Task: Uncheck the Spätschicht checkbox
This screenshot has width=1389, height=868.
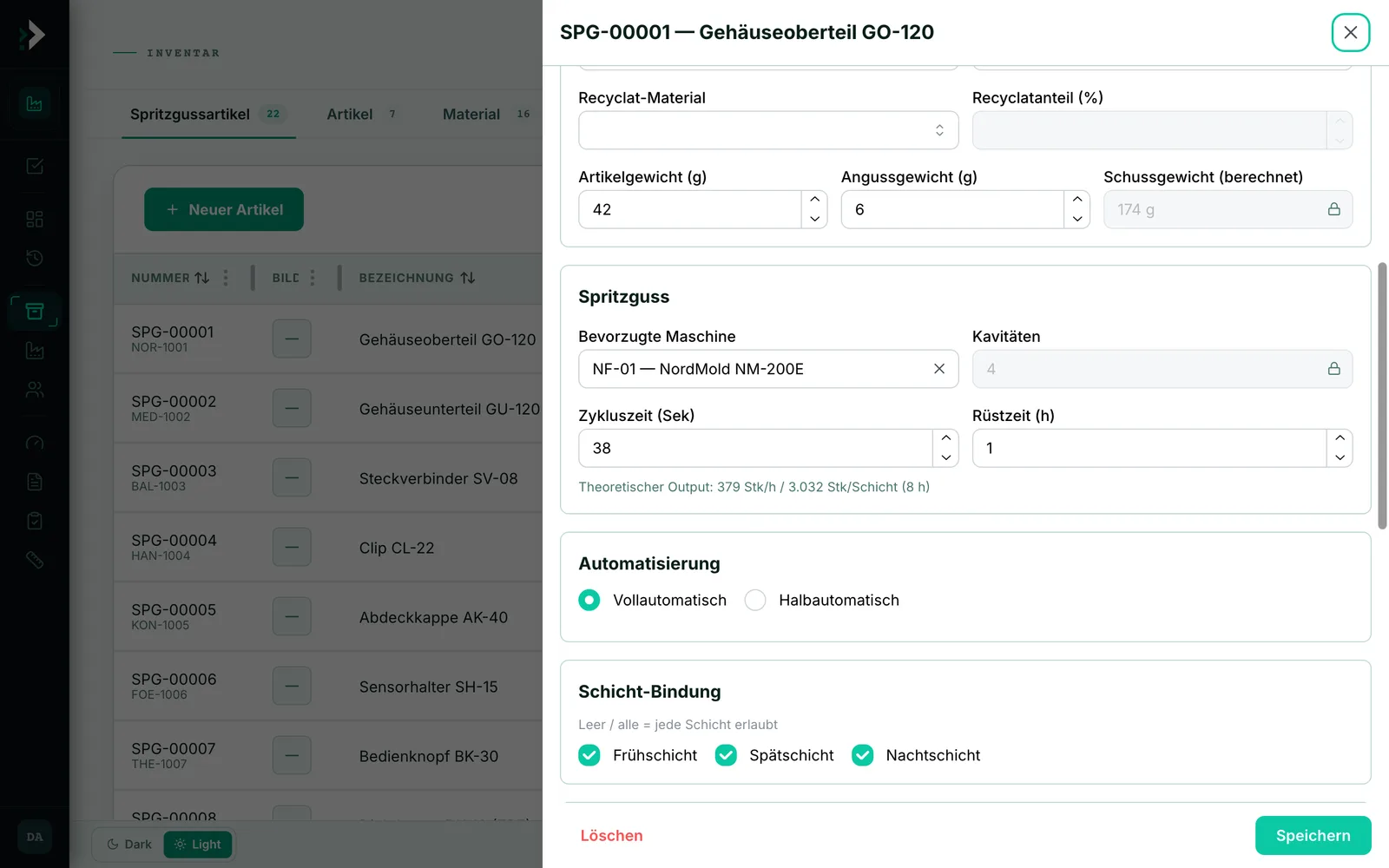Action: click(726, 755)
